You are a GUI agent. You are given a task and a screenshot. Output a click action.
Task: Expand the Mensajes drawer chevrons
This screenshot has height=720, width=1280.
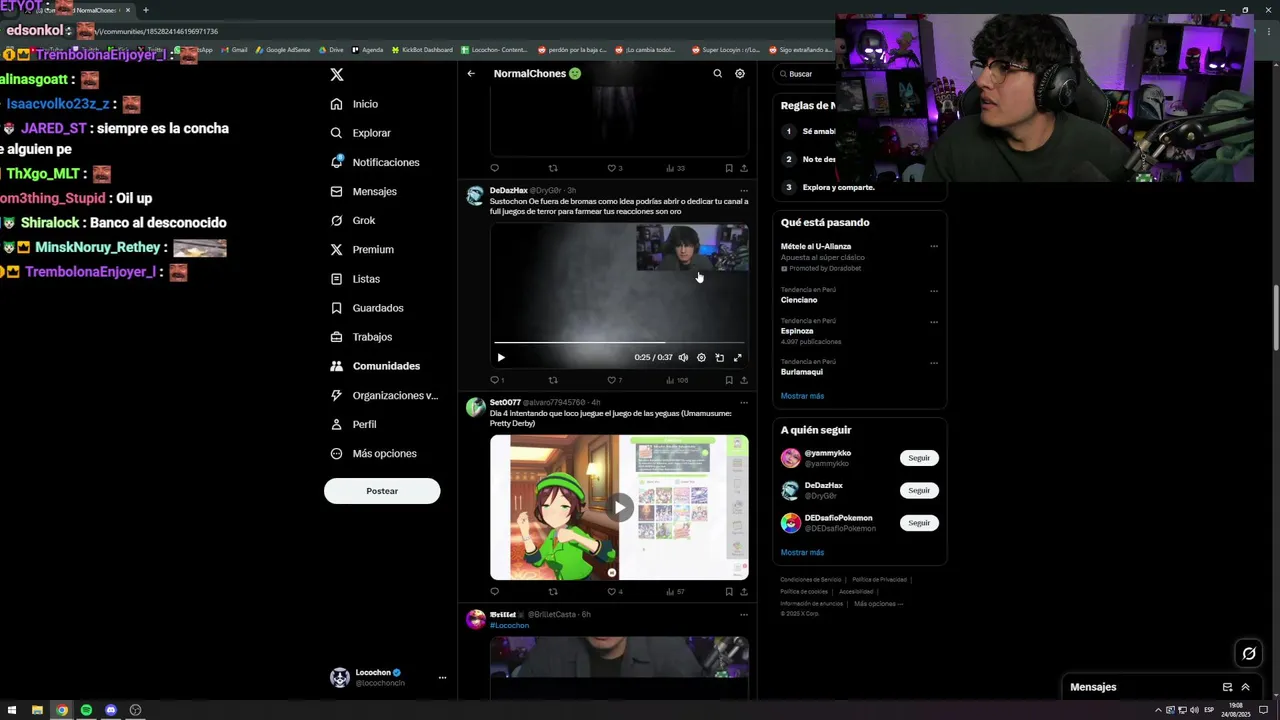pyautogui.click(x=1245, y=687)
